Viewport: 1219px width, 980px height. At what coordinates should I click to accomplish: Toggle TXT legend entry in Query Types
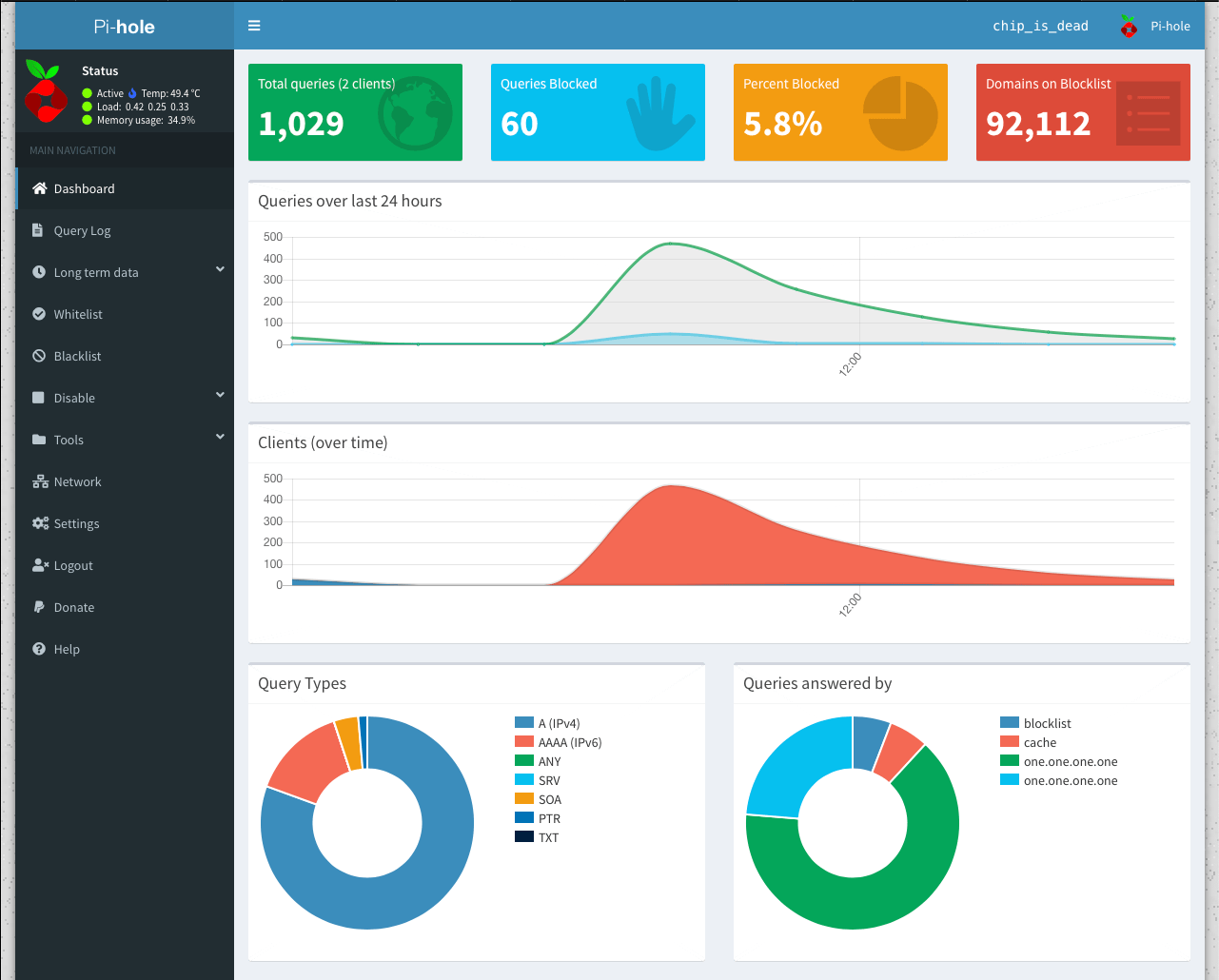[x=537, y=837]
